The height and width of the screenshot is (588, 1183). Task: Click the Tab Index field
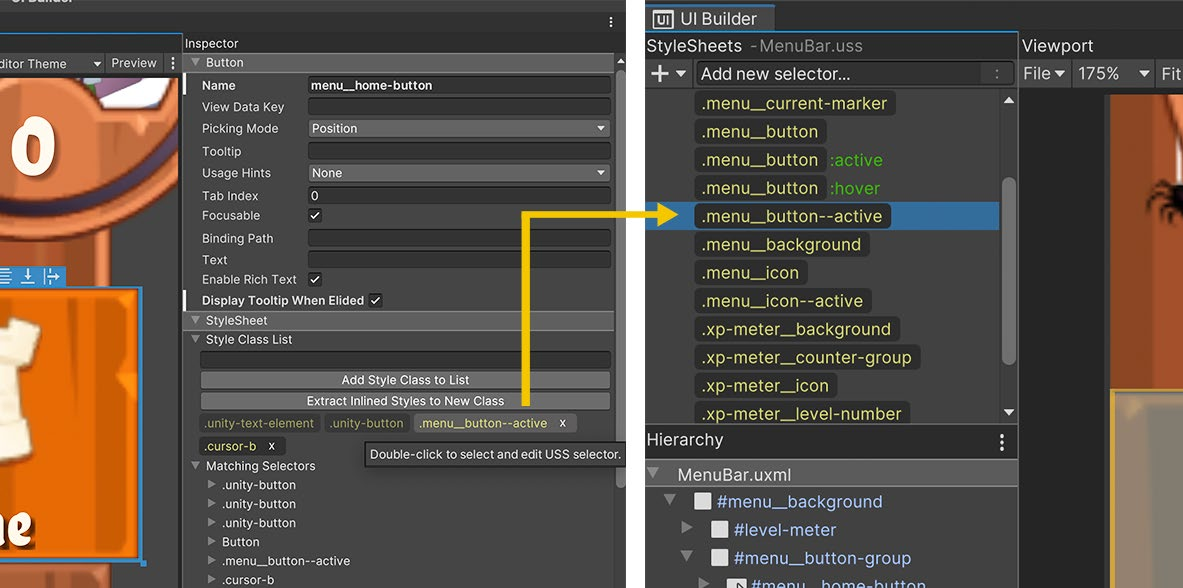click(x=459, y=195)
